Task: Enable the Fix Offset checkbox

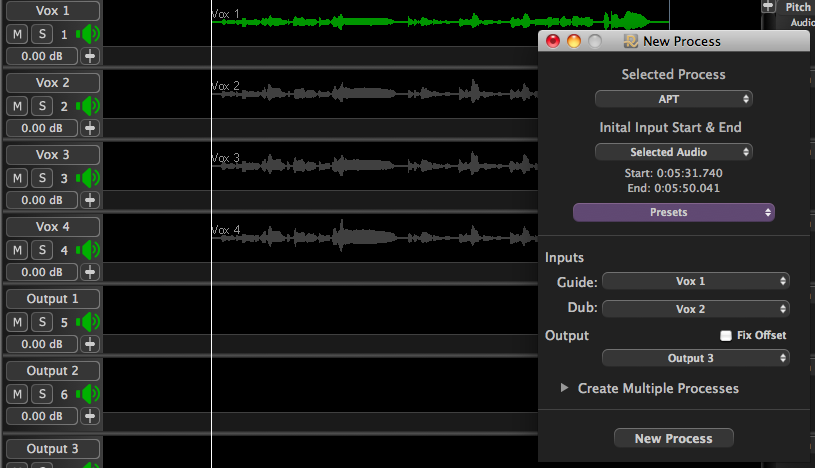Action: tap(726, 336)
